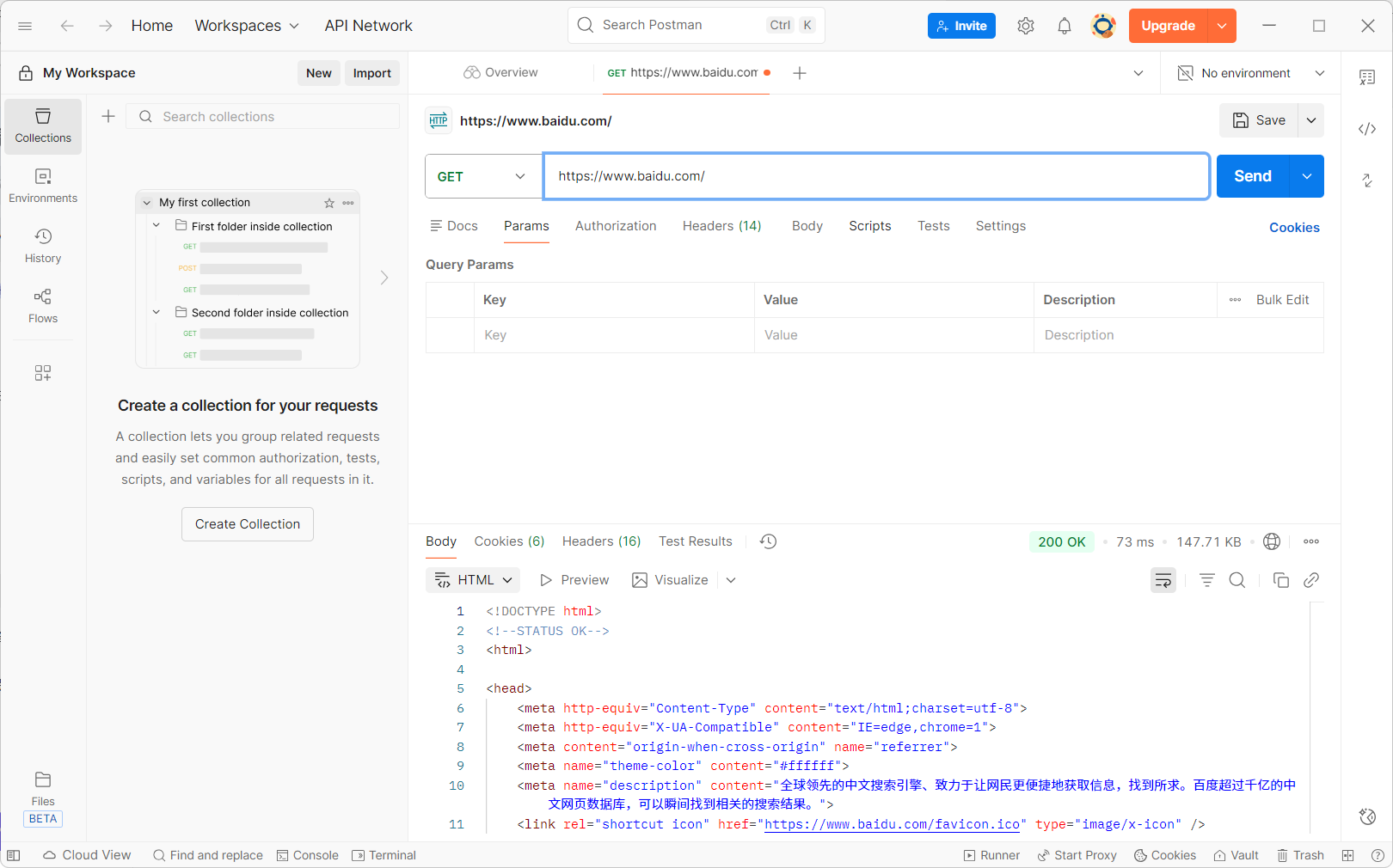
Task: Click Bulk Edit in Query Params
Action: (1282, 300)
